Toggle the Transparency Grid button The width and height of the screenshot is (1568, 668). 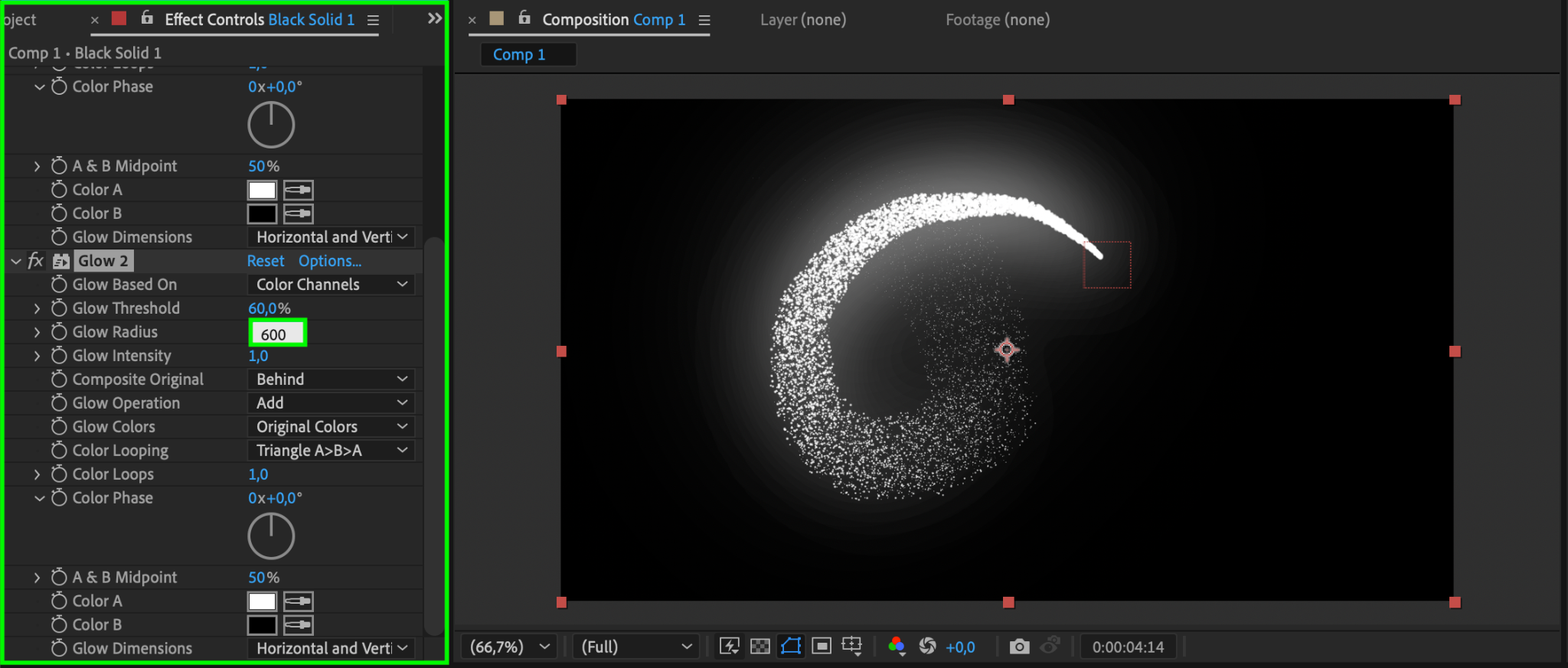click(759, 647)
